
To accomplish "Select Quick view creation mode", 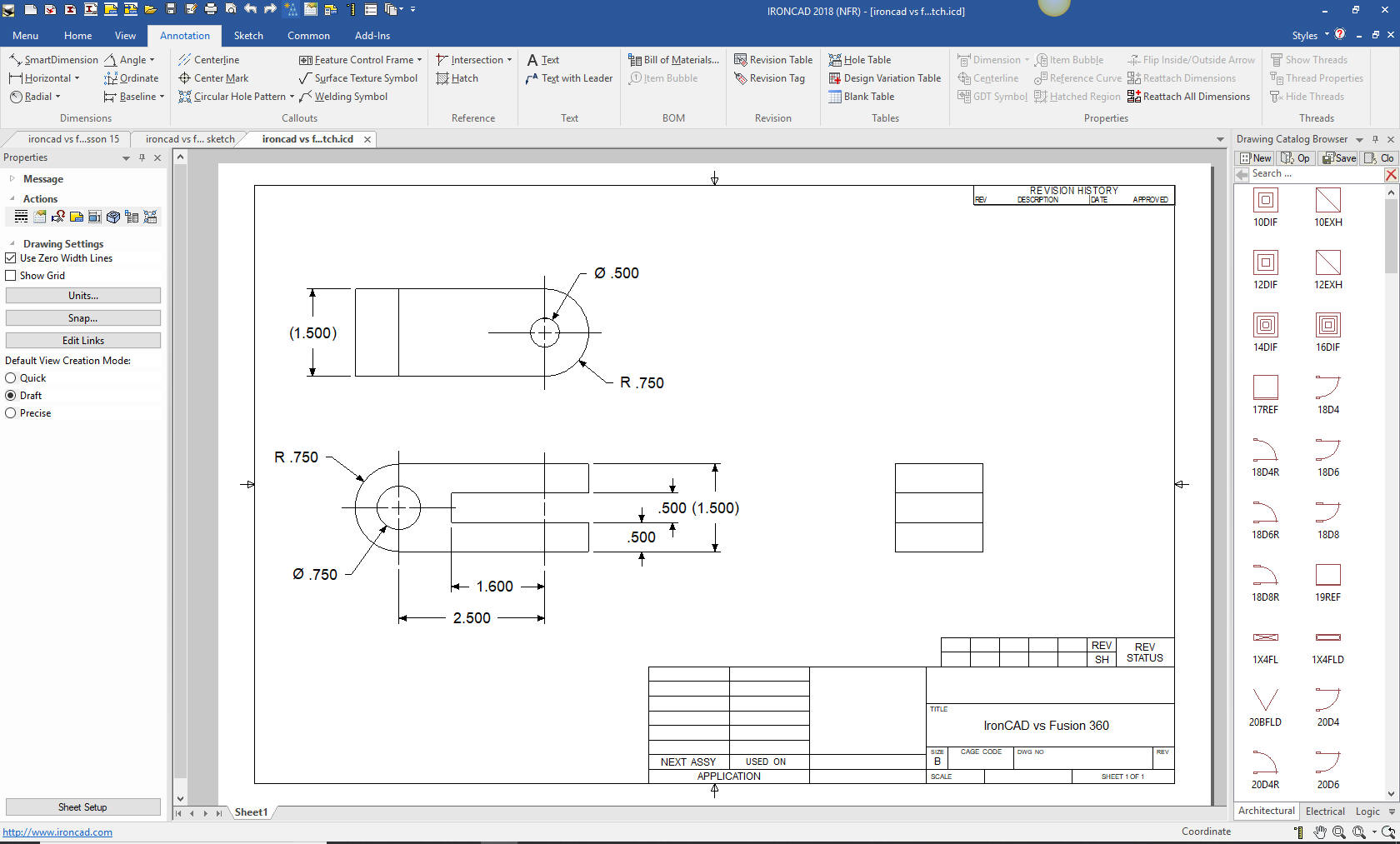I will [11, 378].
